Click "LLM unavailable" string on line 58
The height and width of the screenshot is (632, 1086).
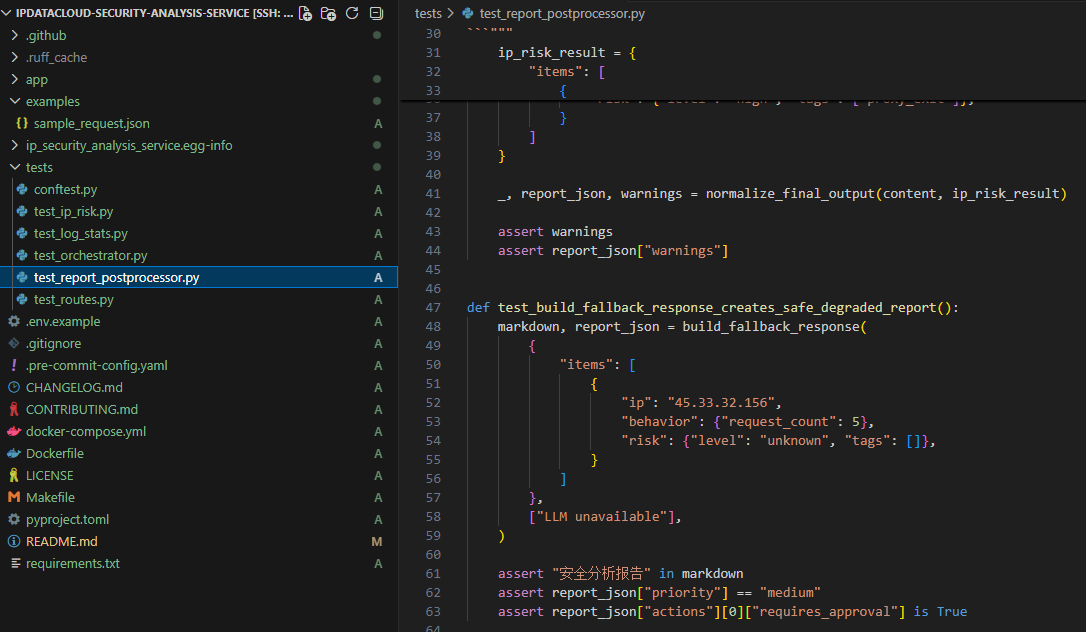tap(602, 517)
